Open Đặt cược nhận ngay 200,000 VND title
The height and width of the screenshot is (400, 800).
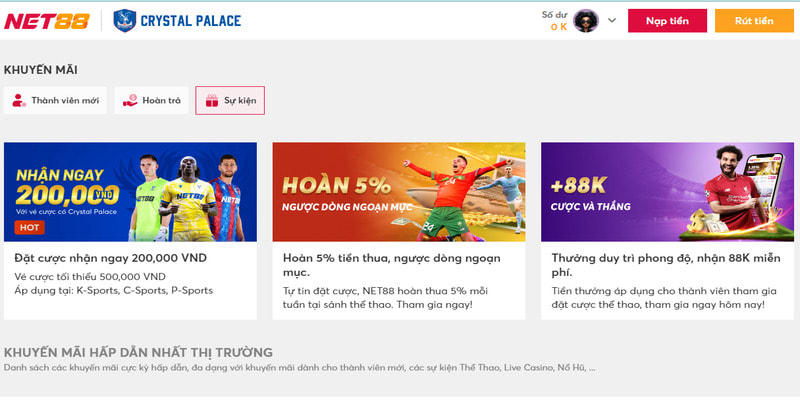click(111, 258)
